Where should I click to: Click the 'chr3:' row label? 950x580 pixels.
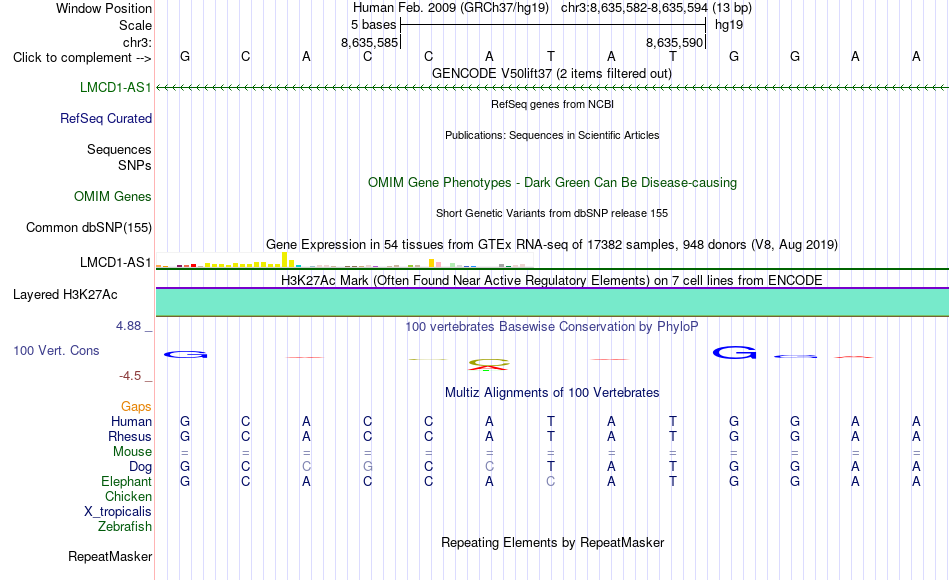[137, 42]
